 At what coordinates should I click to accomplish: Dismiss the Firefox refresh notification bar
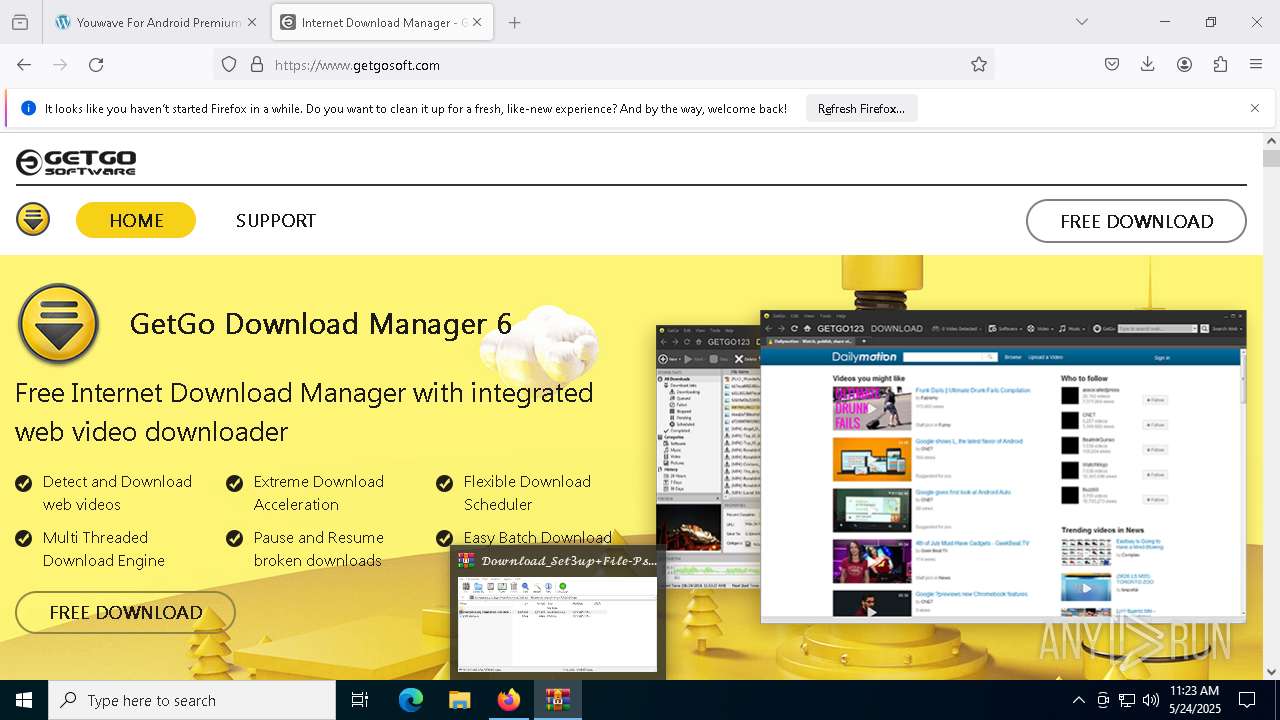[1255, 108]
